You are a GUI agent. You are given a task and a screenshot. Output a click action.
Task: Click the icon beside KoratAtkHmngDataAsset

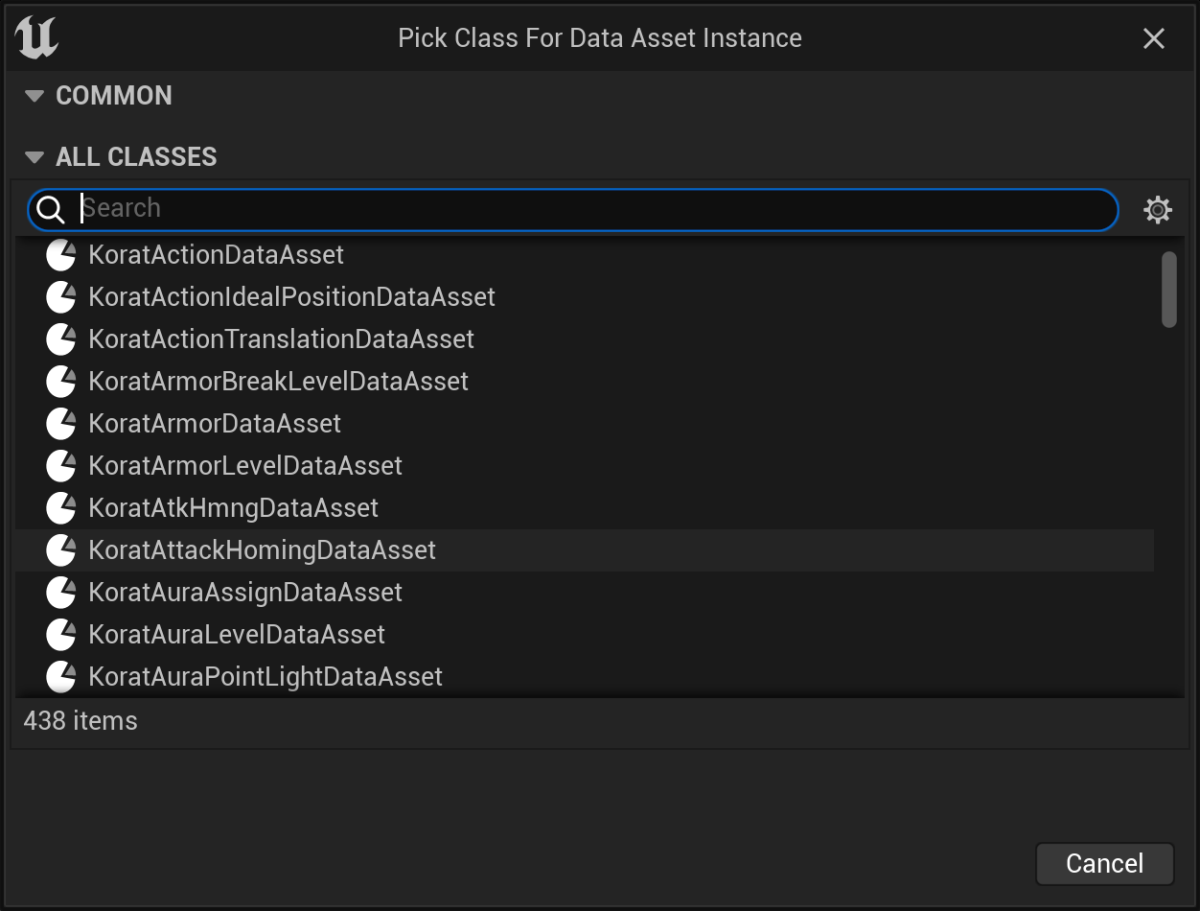61,508
